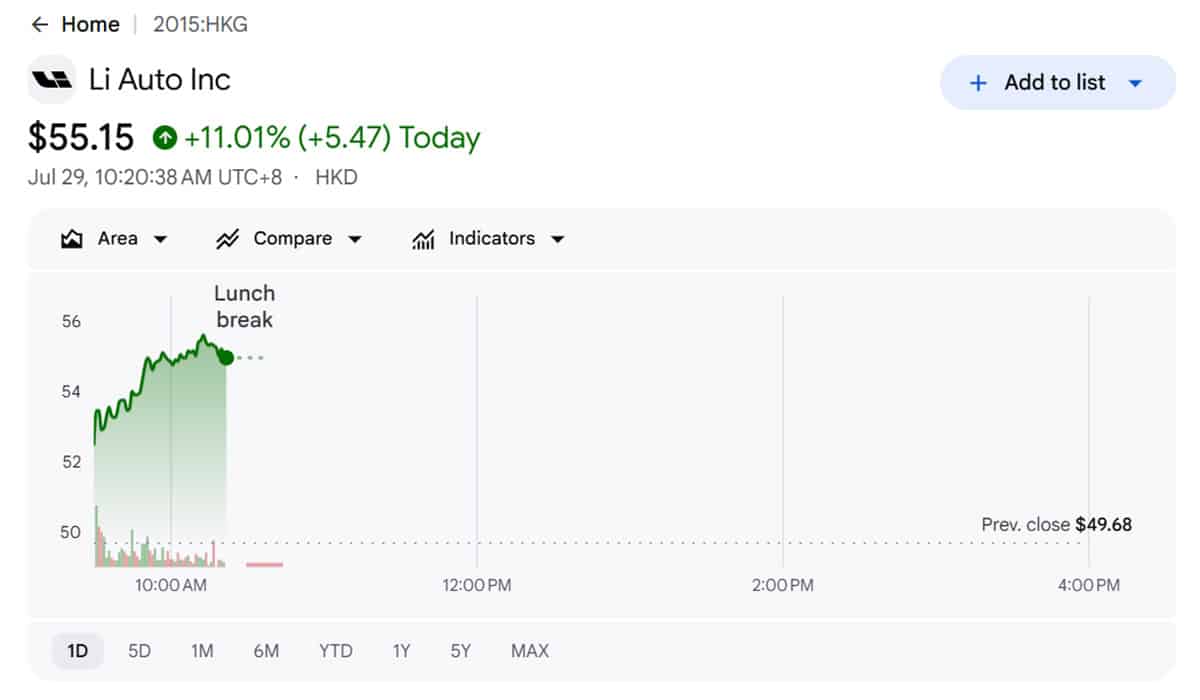Image resolution: width=1200 pixels, height=700 pixels.
Task: Click the Prev. close $49.68 label
Action: [1057, 524]
